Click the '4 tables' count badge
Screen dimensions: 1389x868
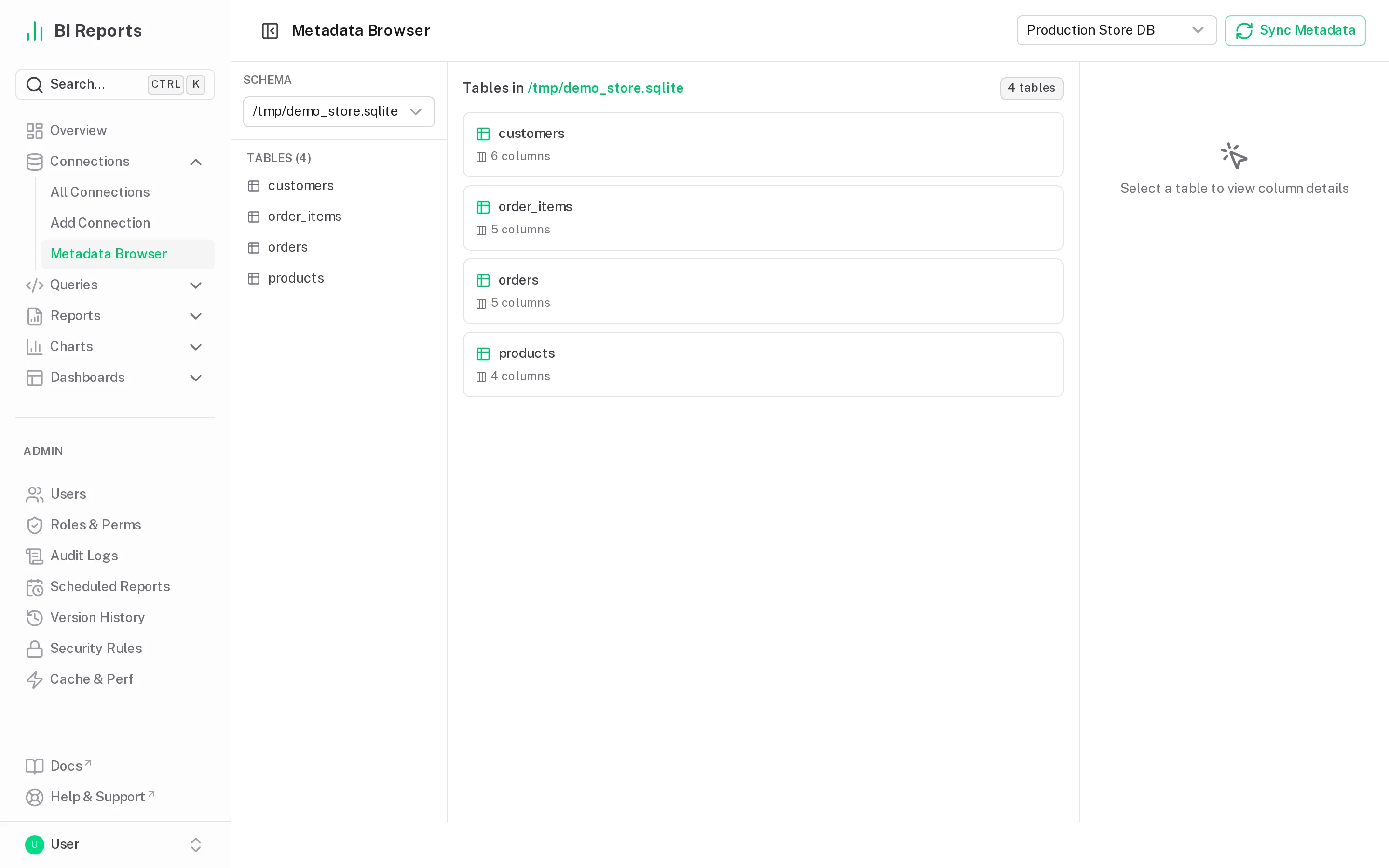point(1032,88)
